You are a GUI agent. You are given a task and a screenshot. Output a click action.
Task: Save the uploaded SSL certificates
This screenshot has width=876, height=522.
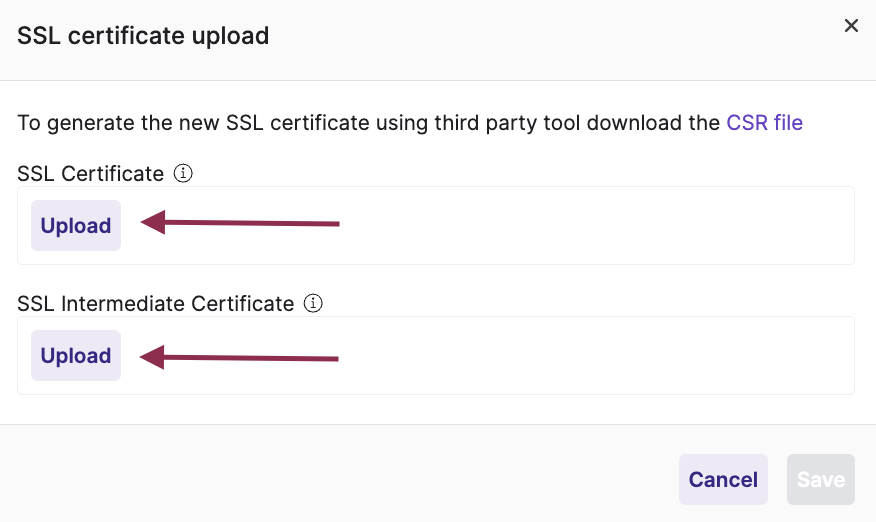pyautogui.click(x=821, y=480)
